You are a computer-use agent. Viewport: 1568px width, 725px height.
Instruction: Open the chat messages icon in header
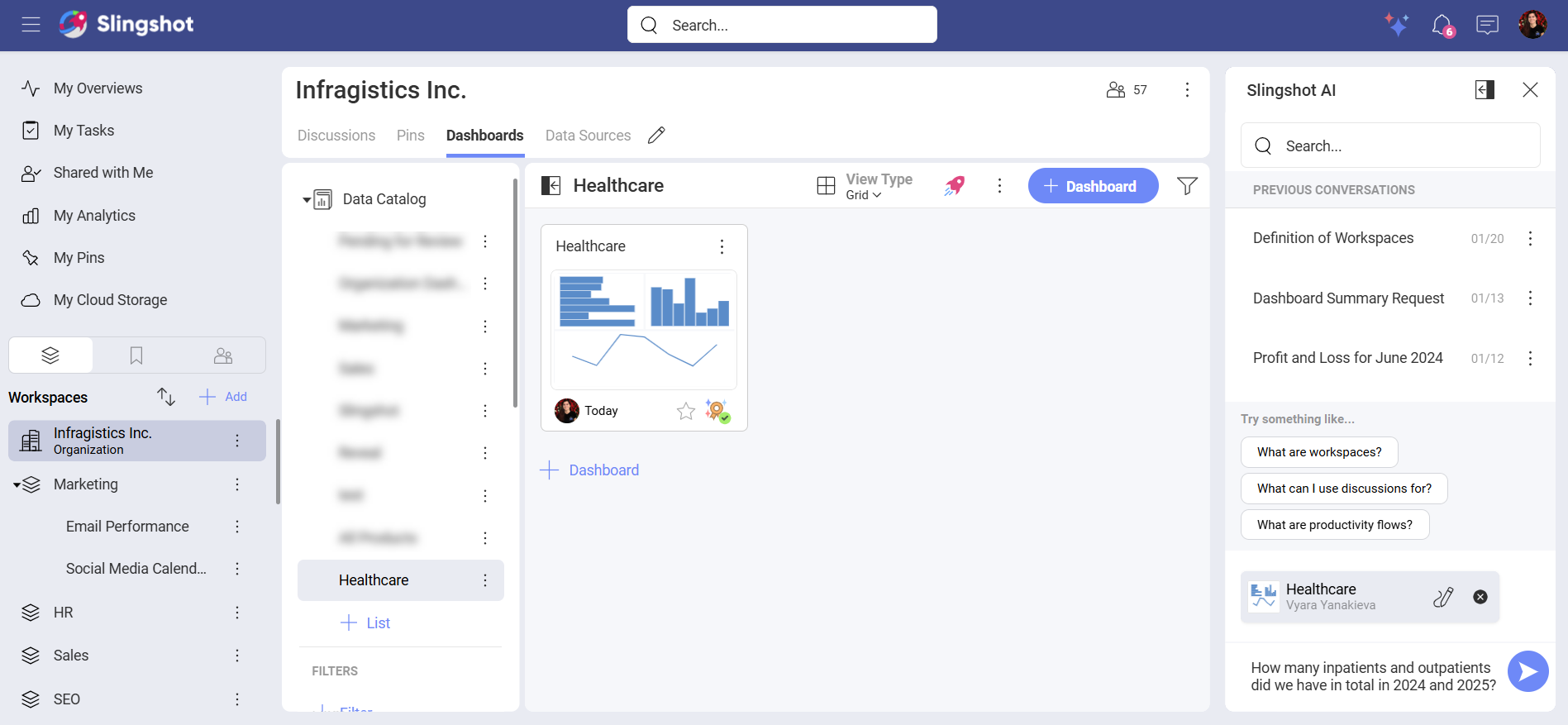click(x=1487, y=25)
